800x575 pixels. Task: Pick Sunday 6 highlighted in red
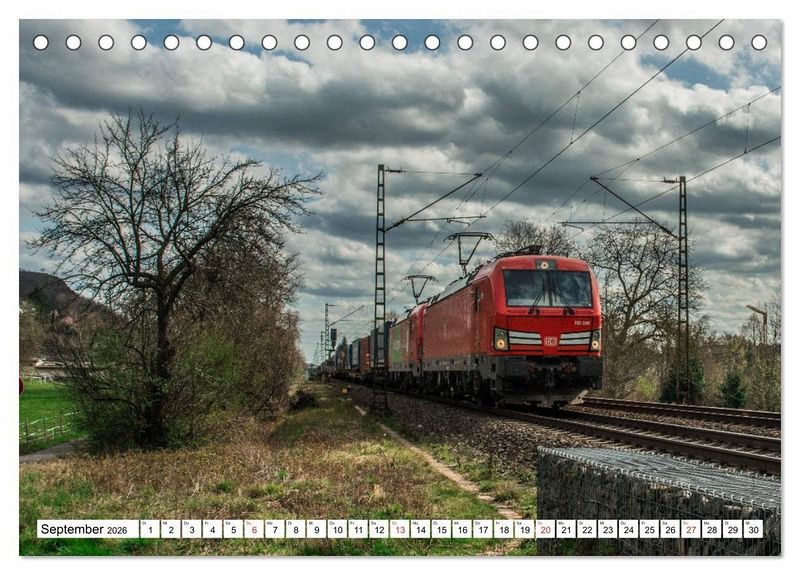pyautogui.click(x=254, y=529)
